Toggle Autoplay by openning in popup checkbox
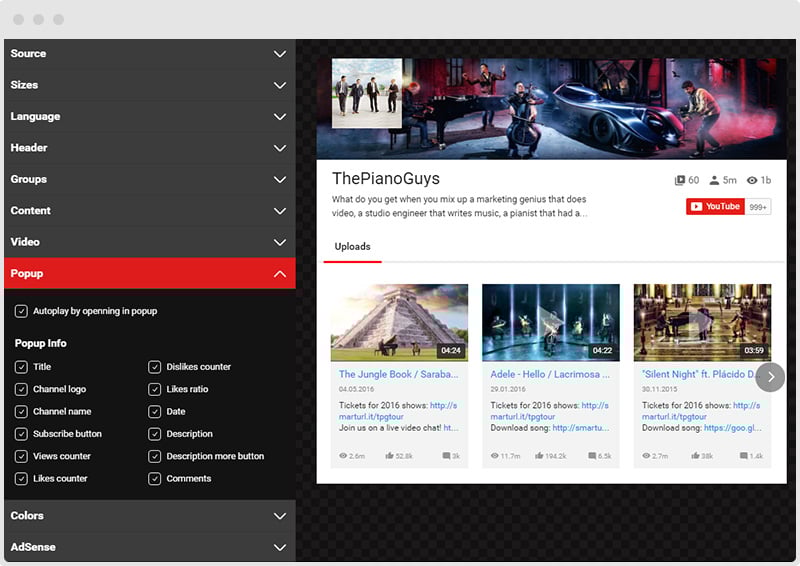The height and width of the screenshot is (566, 800). (21, 311)
